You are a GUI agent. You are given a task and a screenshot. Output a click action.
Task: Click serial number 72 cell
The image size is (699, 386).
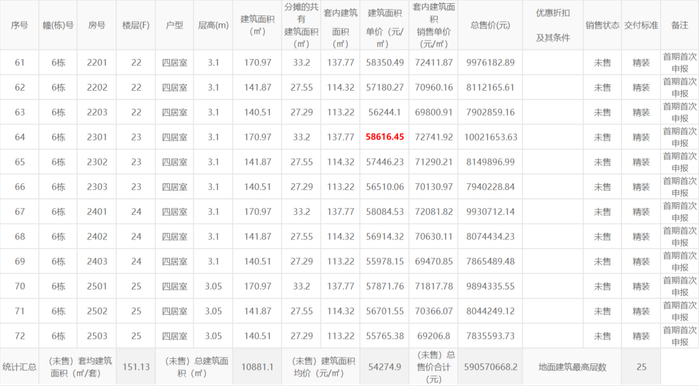pyautogui.click(x=20, y=336)
